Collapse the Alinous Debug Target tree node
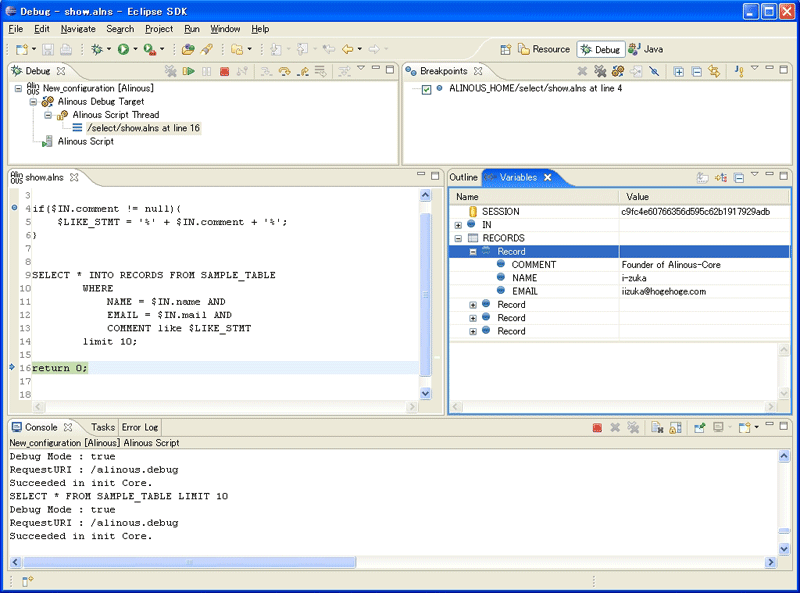Viewport: 800px width, 593px height. (34, 102)
